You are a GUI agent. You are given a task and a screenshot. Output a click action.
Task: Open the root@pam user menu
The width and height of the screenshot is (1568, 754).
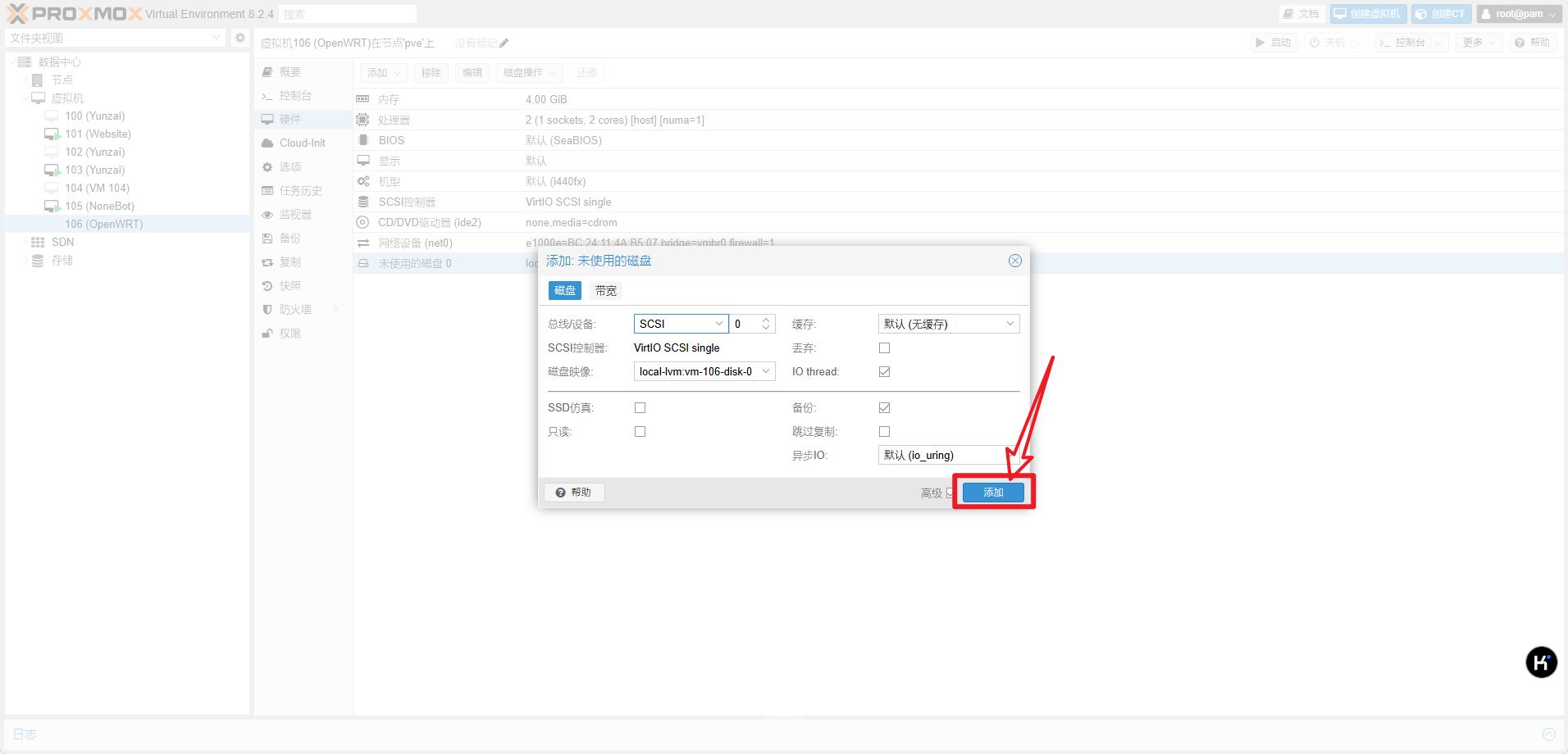pos(1519,14)
